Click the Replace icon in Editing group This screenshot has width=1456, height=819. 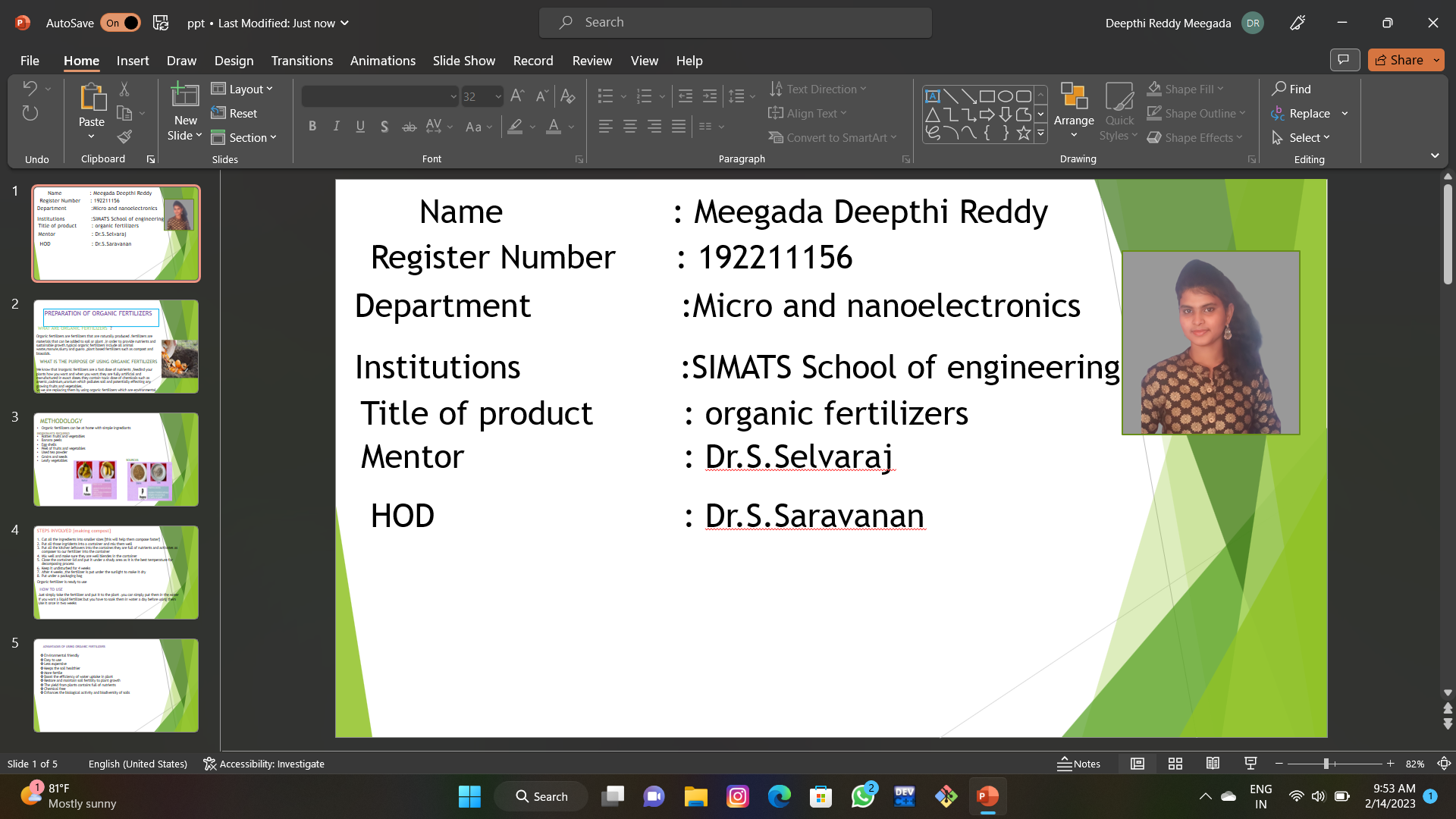click(x=1306, y=113)
